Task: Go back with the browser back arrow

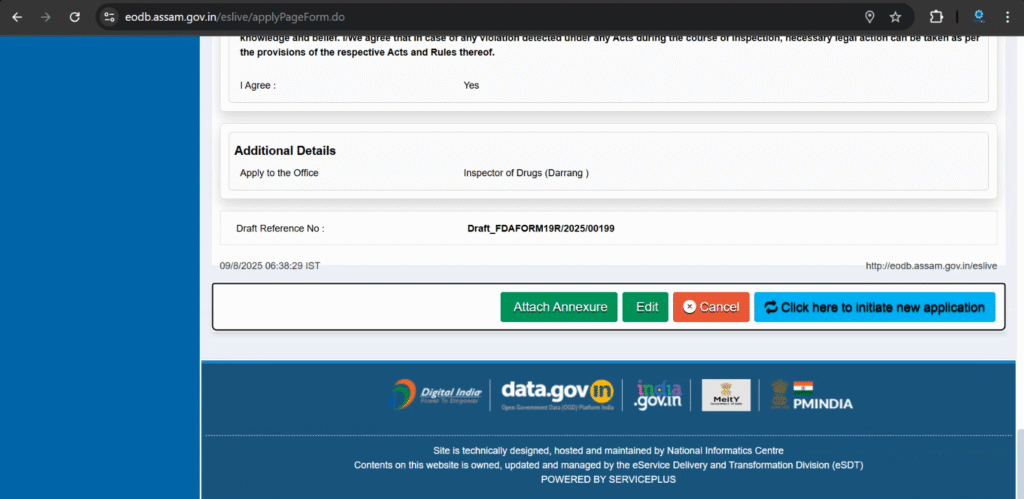Action: tap(17, 17)
